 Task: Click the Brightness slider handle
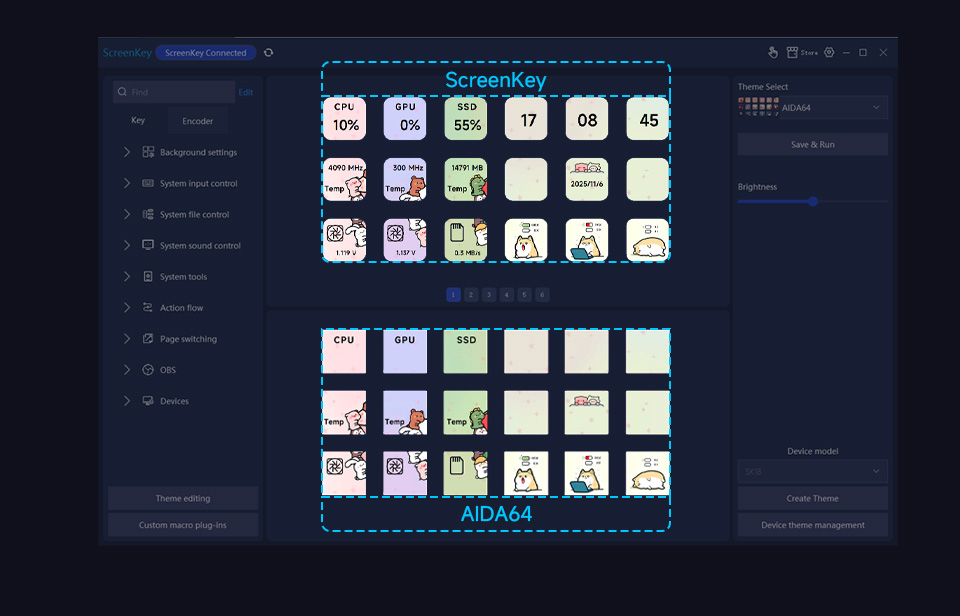813,201
